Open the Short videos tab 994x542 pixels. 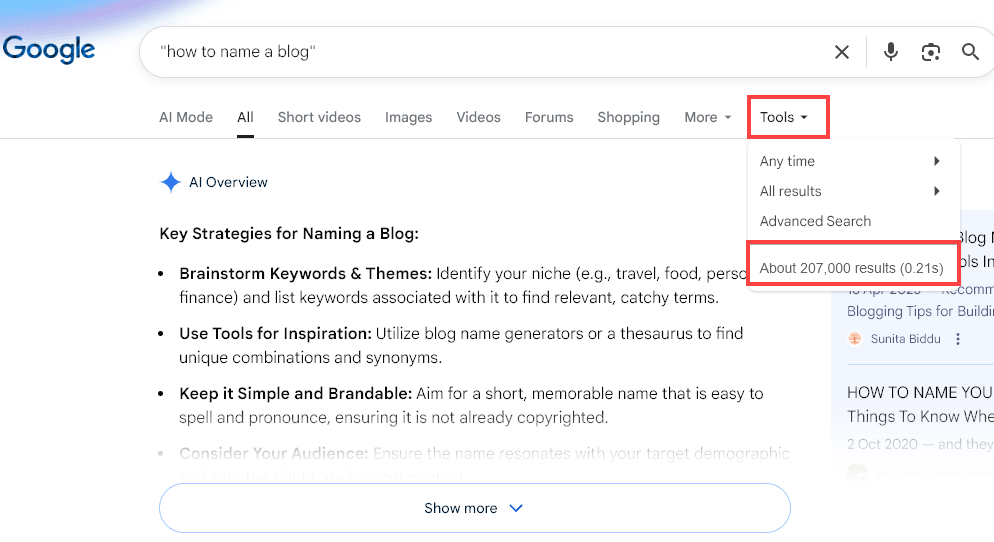(319, 117)
